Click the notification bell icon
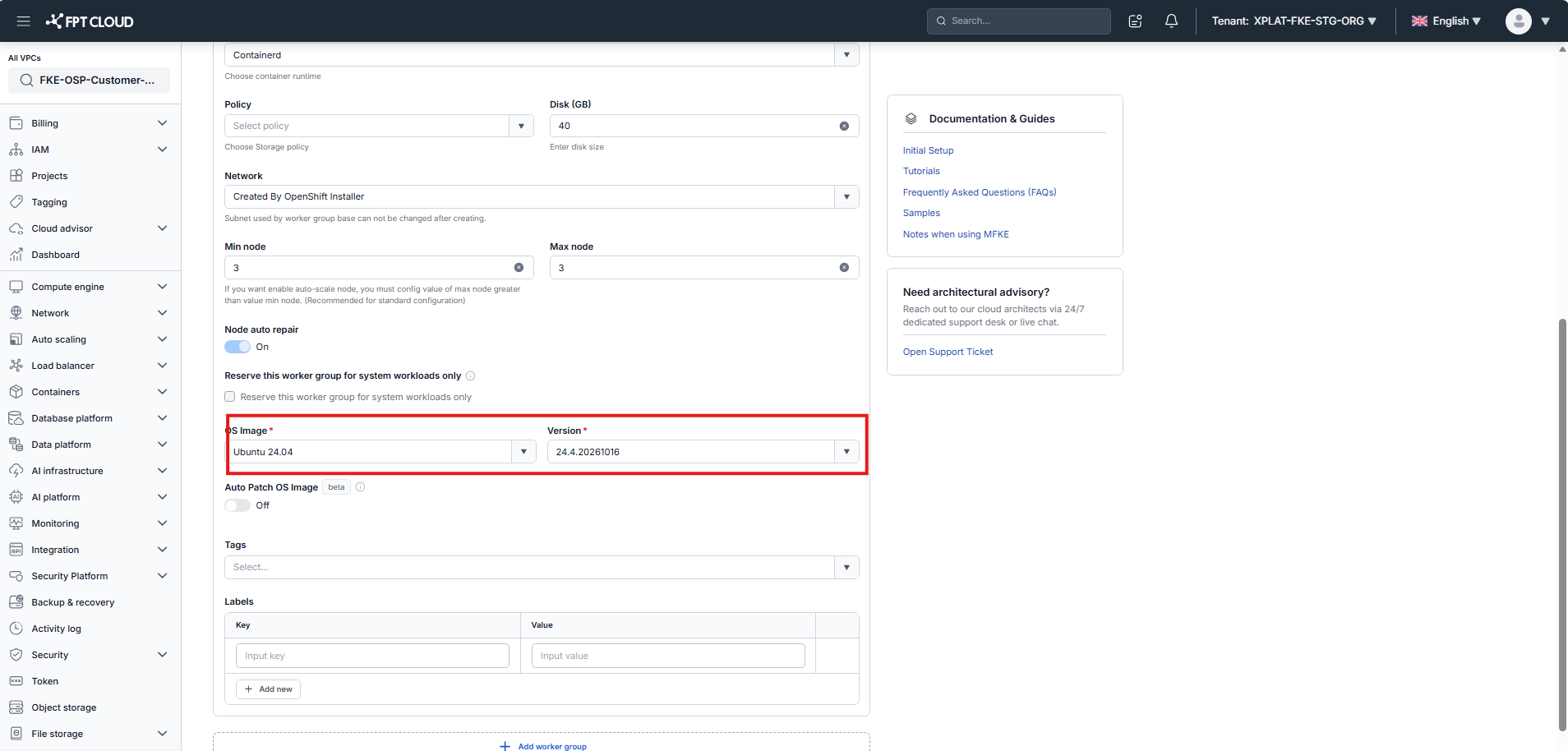 [1171, 21]
